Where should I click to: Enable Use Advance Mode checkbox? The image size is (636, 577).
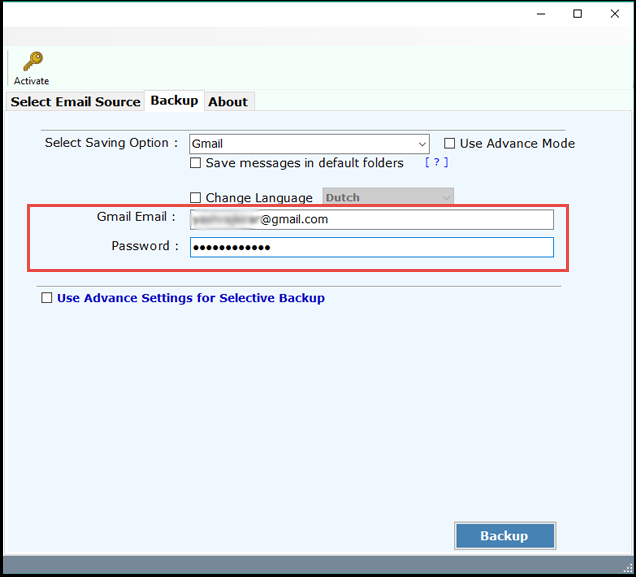450,144
